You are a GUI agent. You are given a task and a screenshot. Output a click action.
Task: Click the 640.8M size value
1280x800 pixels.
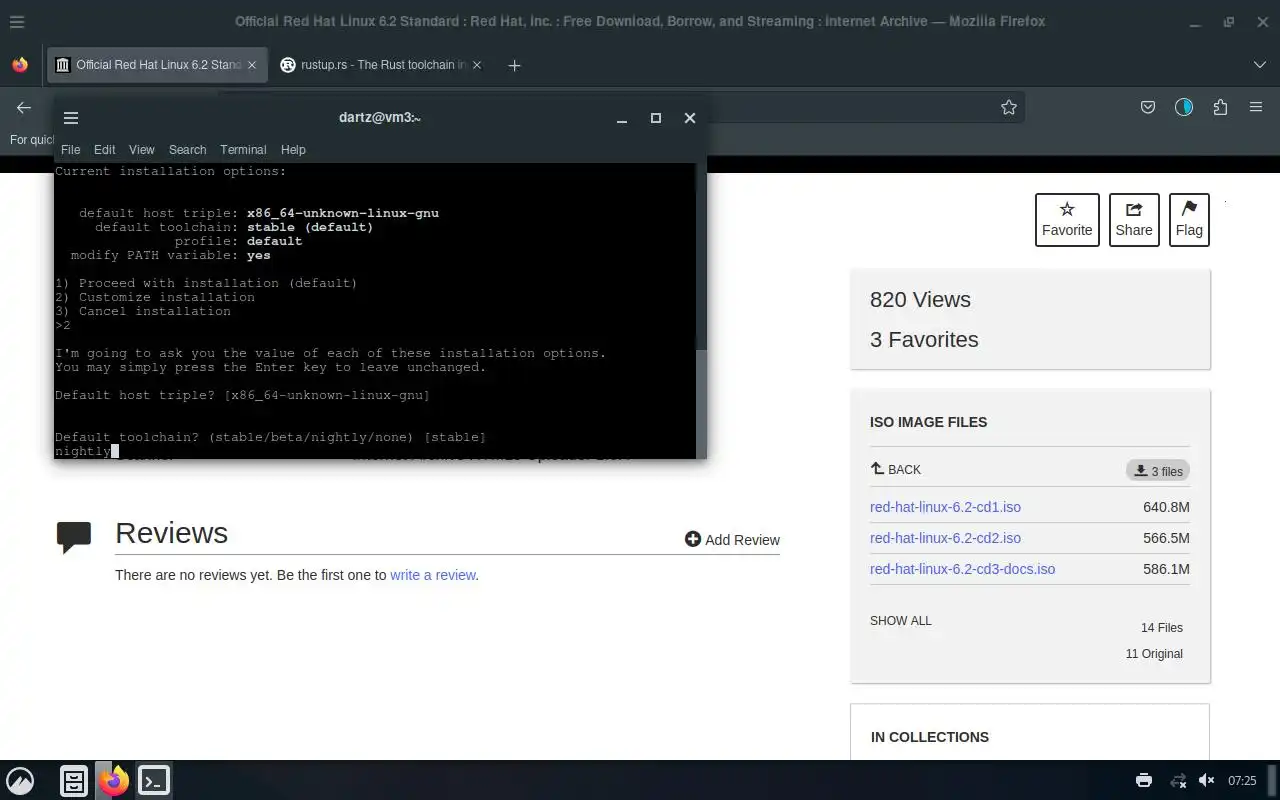(1166, 507)
